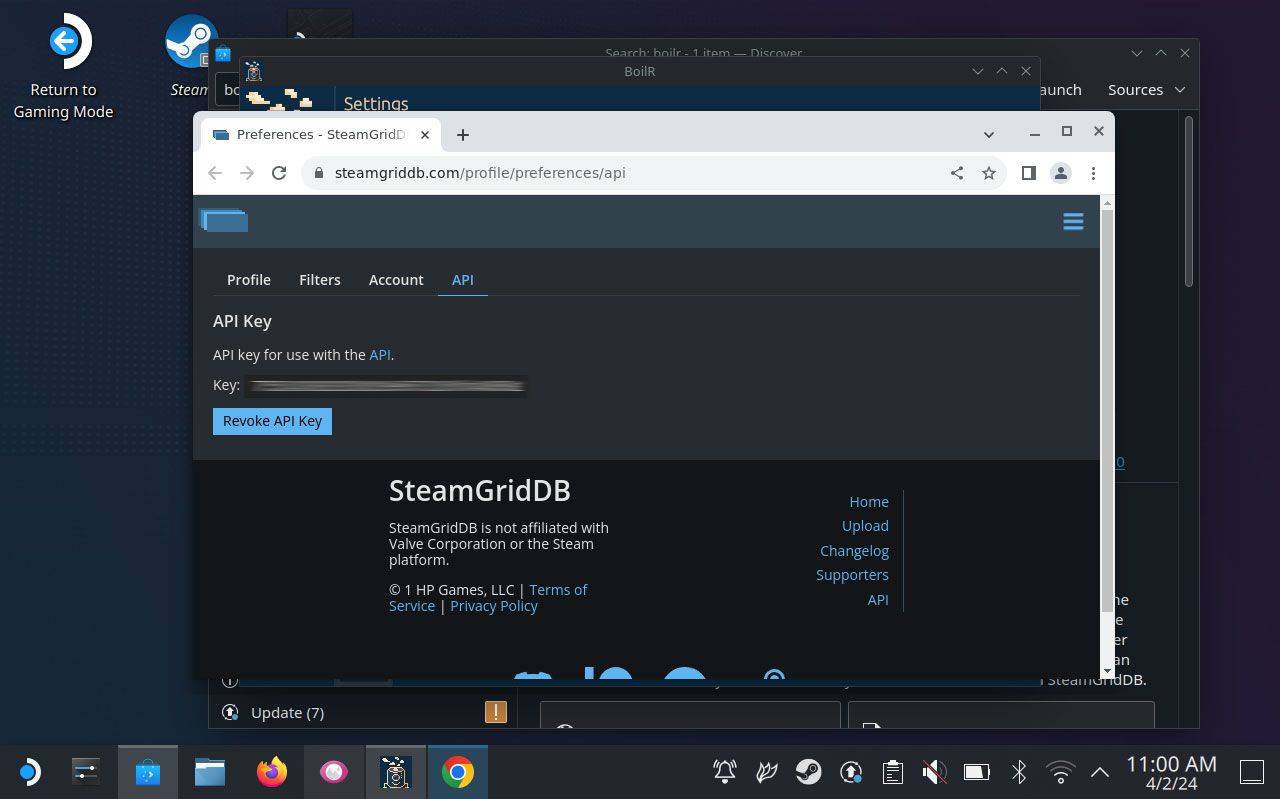The width and height of the screenshot is (1280, 799).
Task: Open Return to Gaming Mode desktop shortcut
Action: click(63, 67)
